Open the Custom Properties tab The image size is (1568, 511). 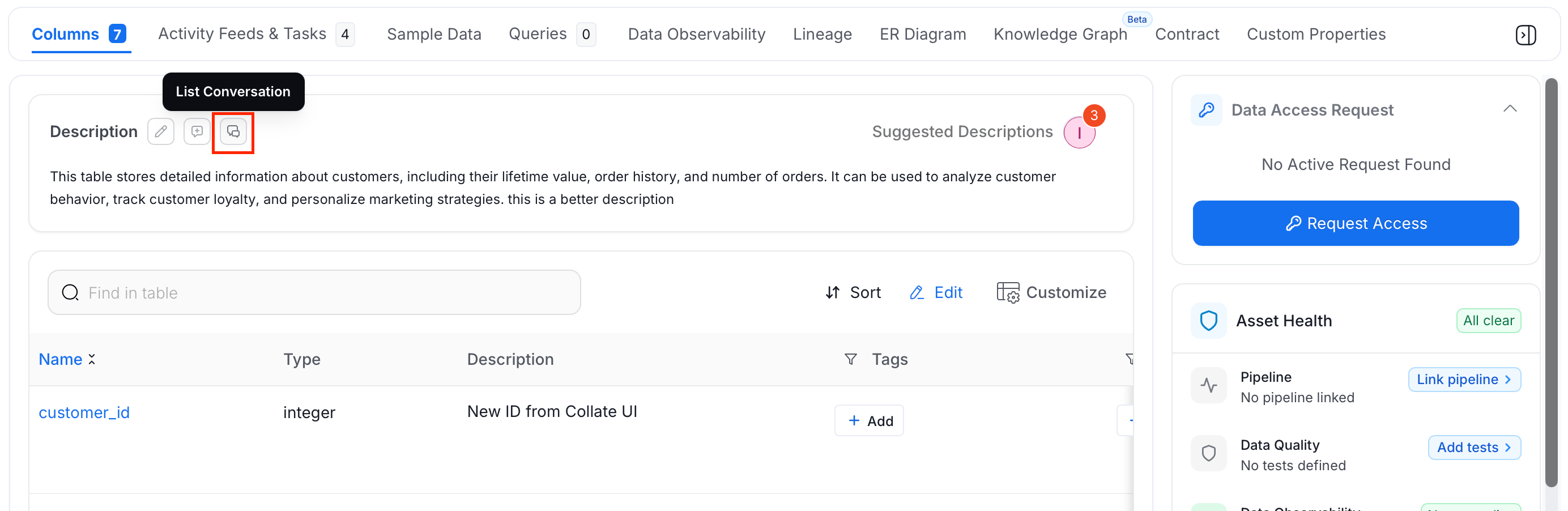[1316, 34]
